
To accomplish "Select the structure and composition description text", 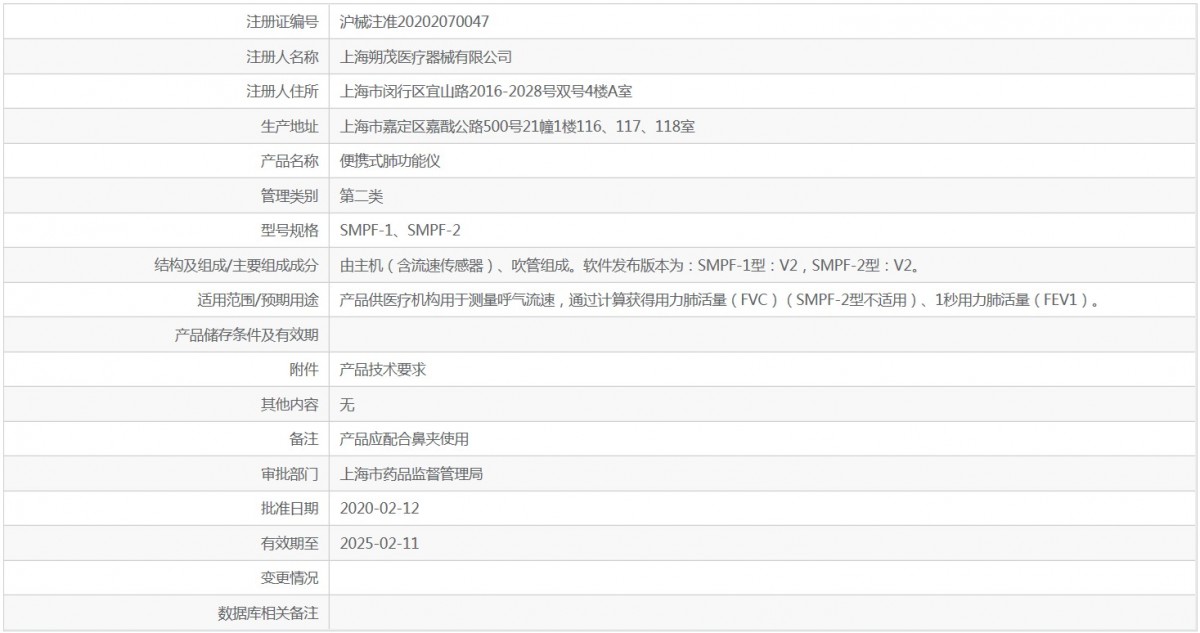I will tap(630, 265).
